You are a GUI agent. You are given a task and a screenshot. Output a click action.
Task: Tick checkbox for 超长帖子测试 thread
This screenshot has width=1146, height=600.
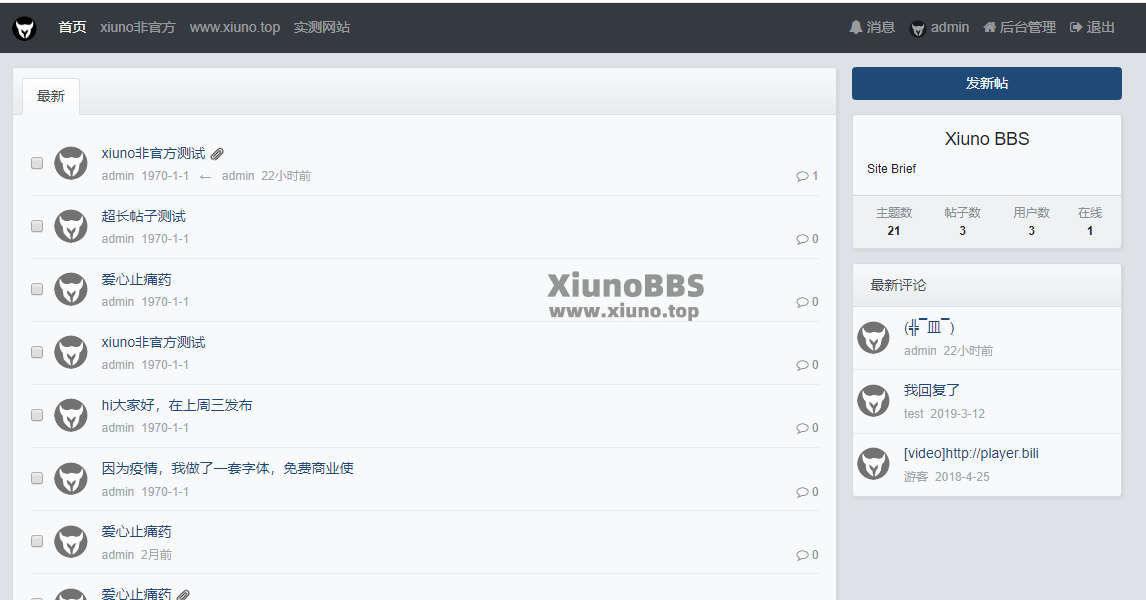click(37, 227)
